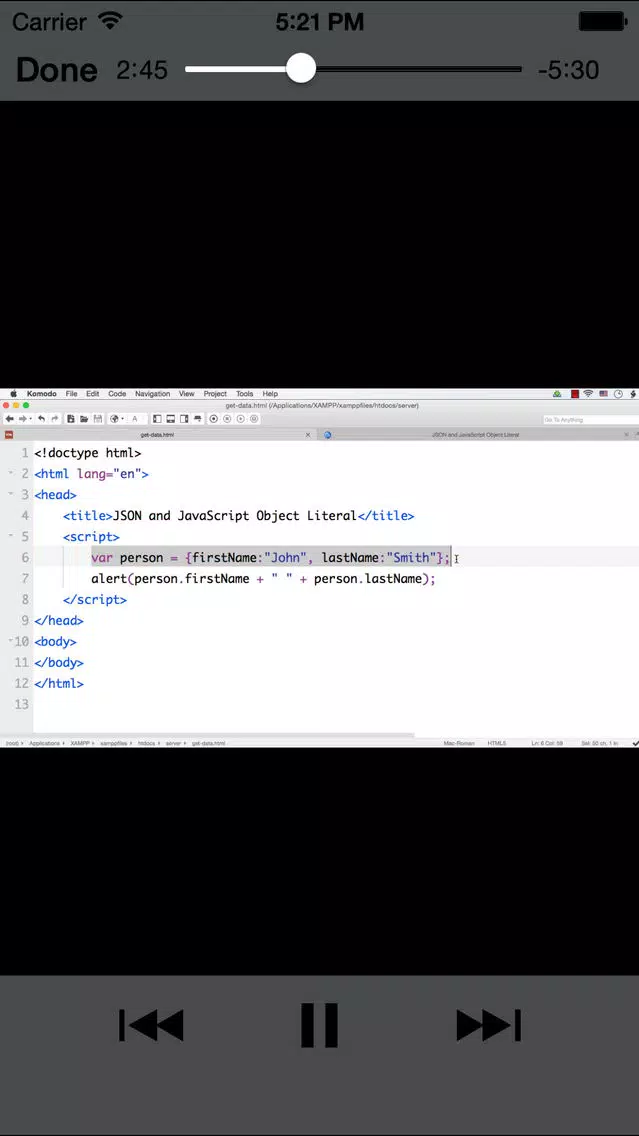Image resolution: width=639 pixels, height=1136 pixels.
Task: Click the Save file toolbar icon
Action: [x=97, y=419]
